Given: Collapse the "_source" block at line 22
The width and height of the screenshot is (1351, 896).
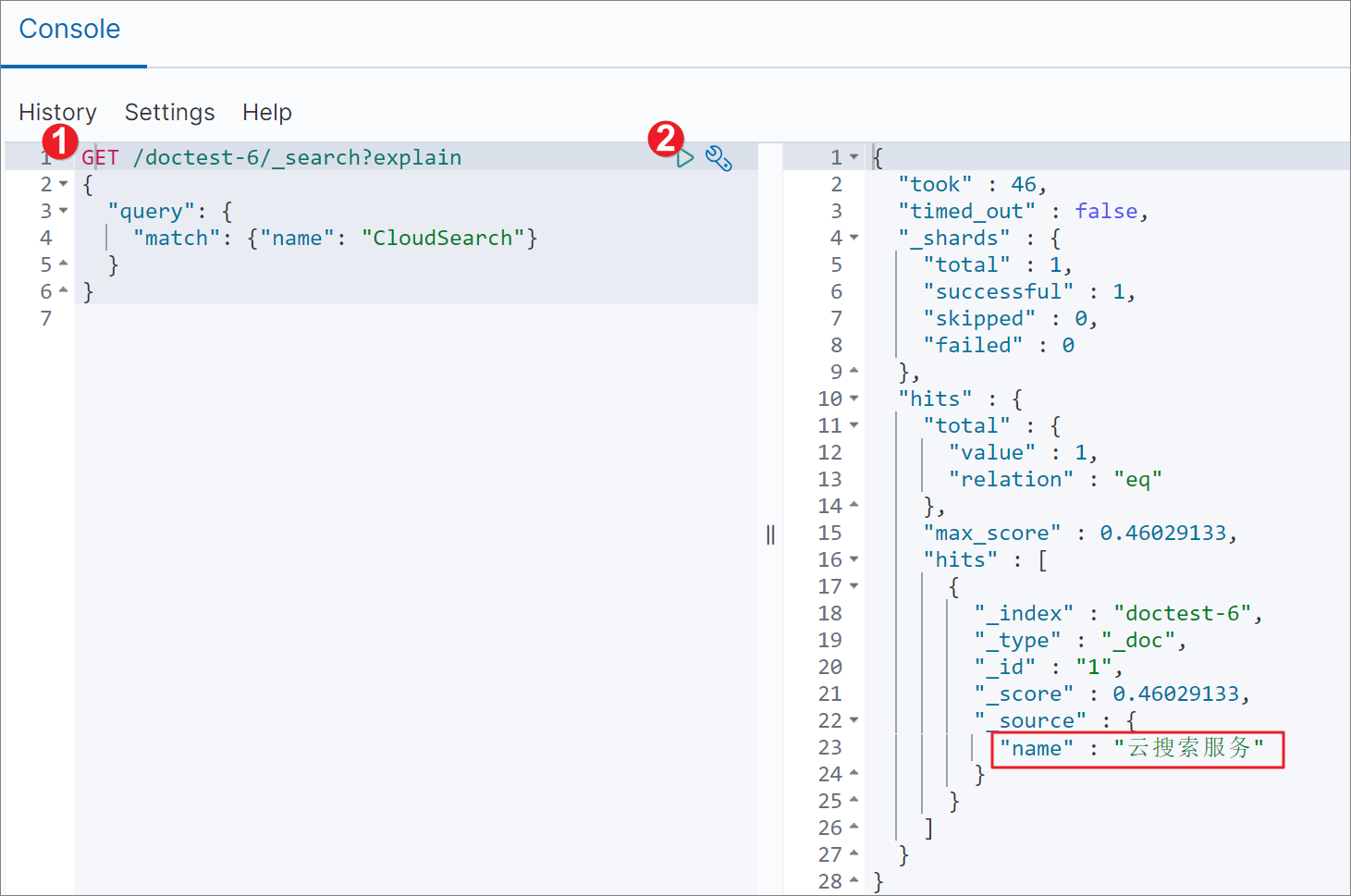Looking at the screenshot, I should [854, 720].
